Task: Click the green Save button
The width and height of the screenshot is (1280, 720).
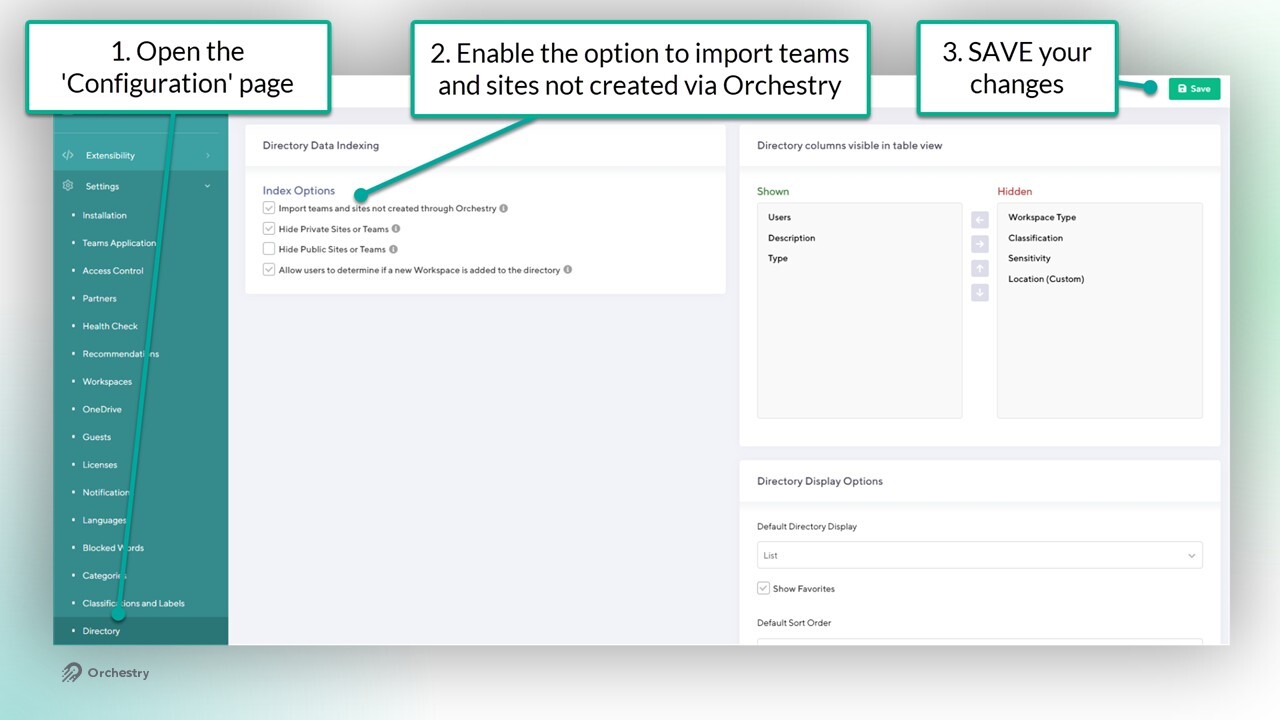Action: 1194,88
